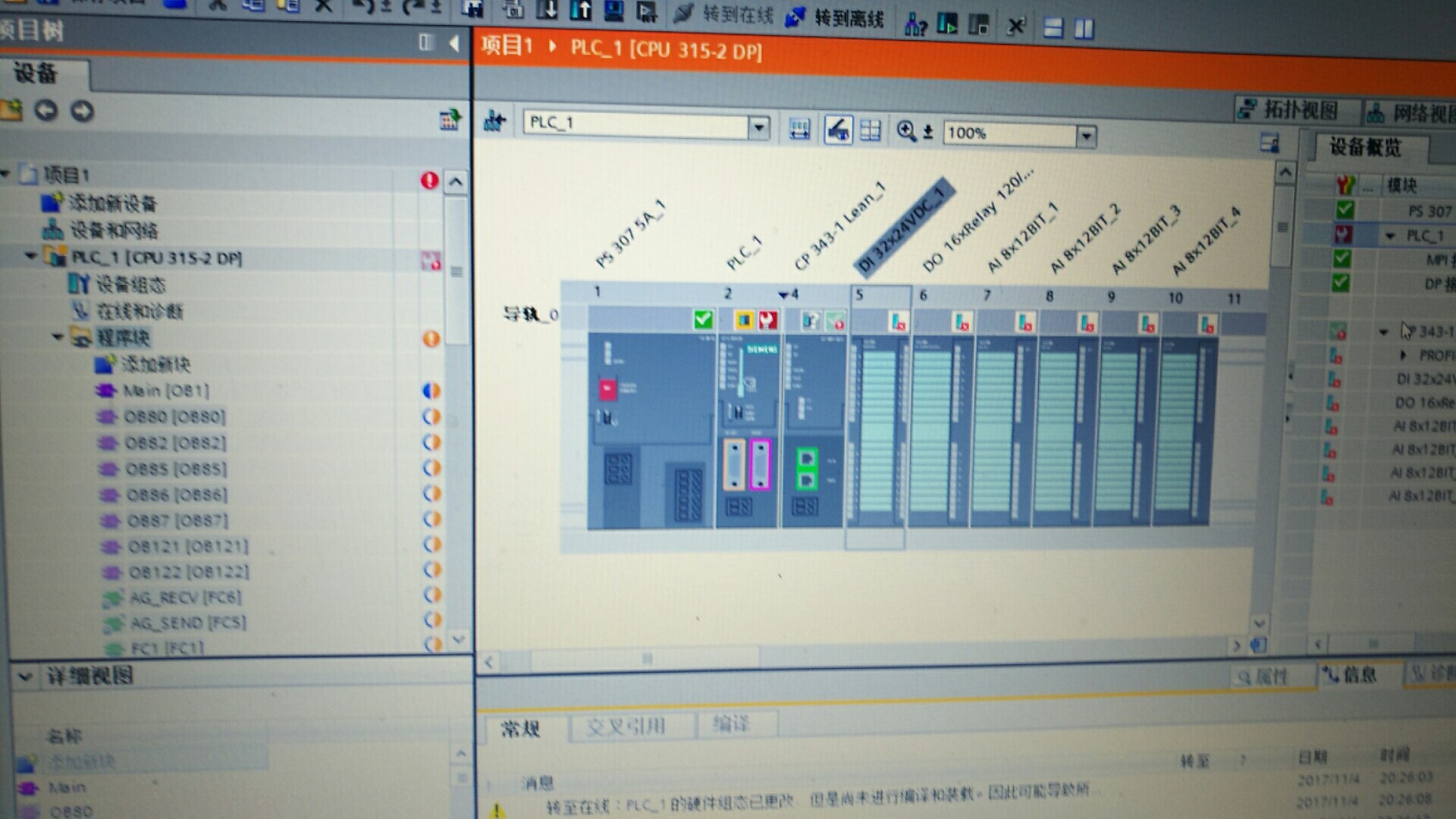Image resolution: width=1456 pixels, height=819 pixels.
Task: Open the Cross-references (交叉引用) tab
Action: pyautogui.click(x=626, y=726)
